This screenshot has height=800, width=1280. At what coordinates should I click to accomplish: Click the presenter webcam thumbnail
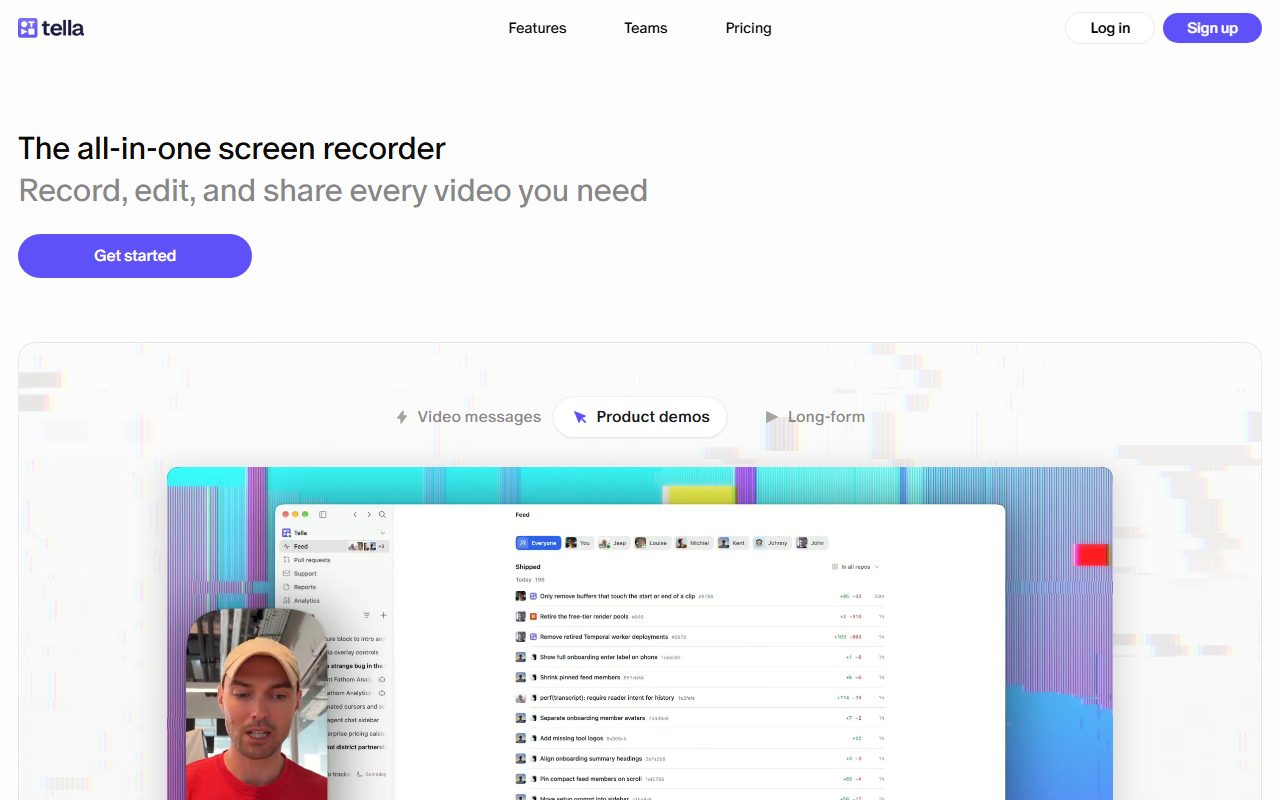257,704
